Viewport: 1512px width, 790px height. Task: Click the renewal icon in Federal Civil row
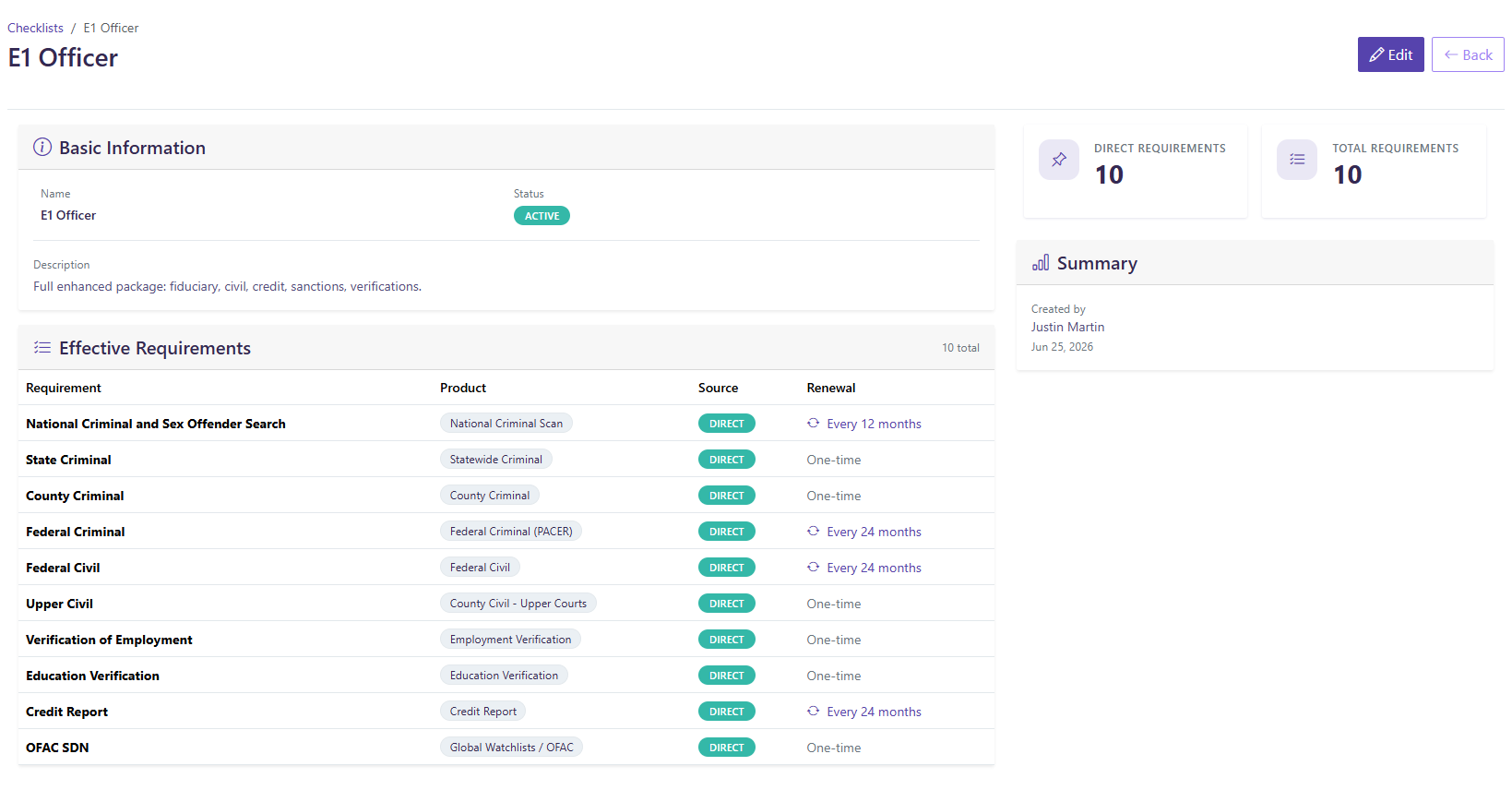813,567
